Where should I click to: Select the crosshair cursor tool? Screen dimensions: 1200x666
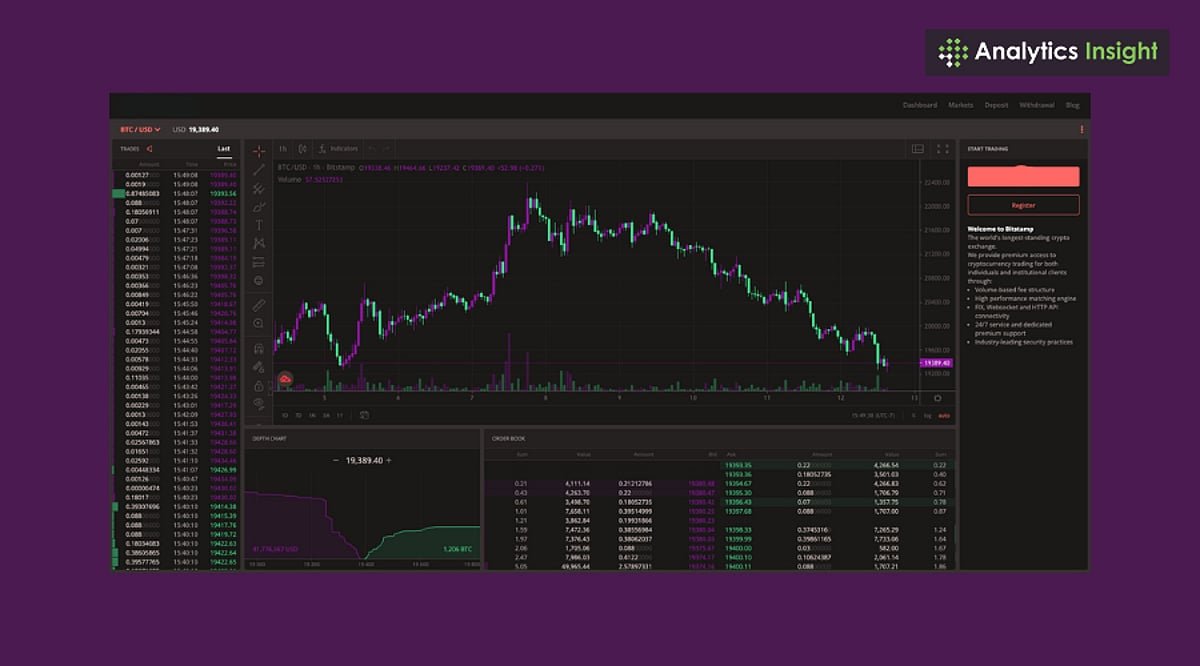(x=259, y=151)
